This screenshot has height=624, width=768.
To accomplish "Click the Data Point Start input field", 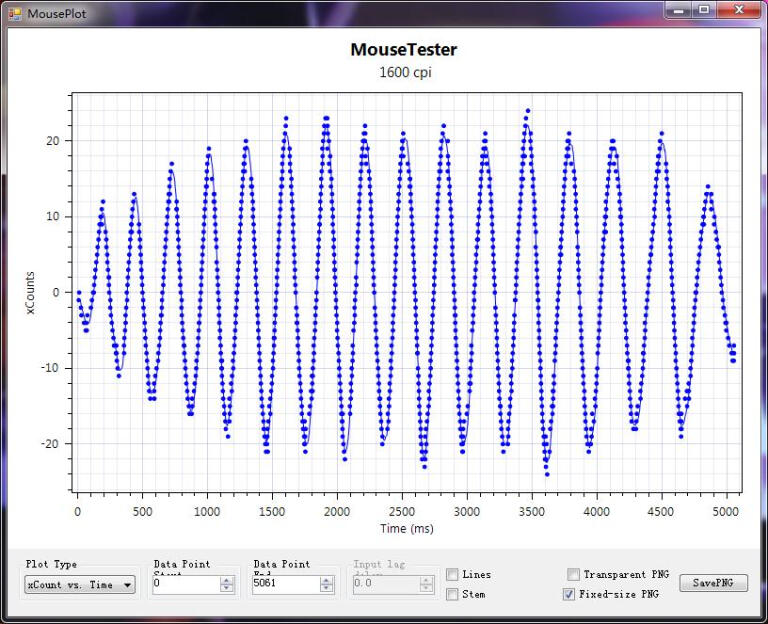I will (184, 585).
